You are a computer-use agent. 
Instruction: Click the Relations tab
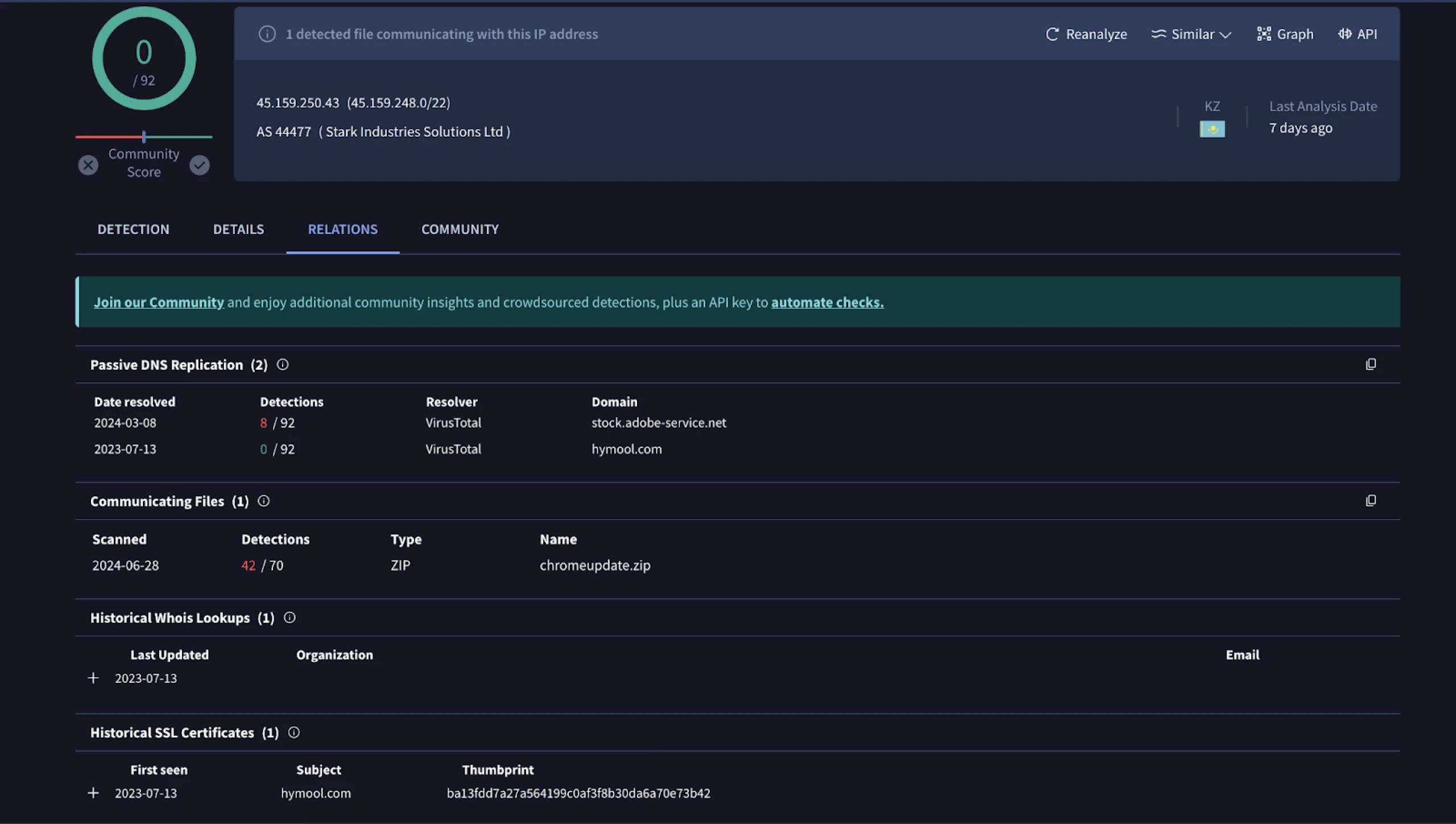342,229
